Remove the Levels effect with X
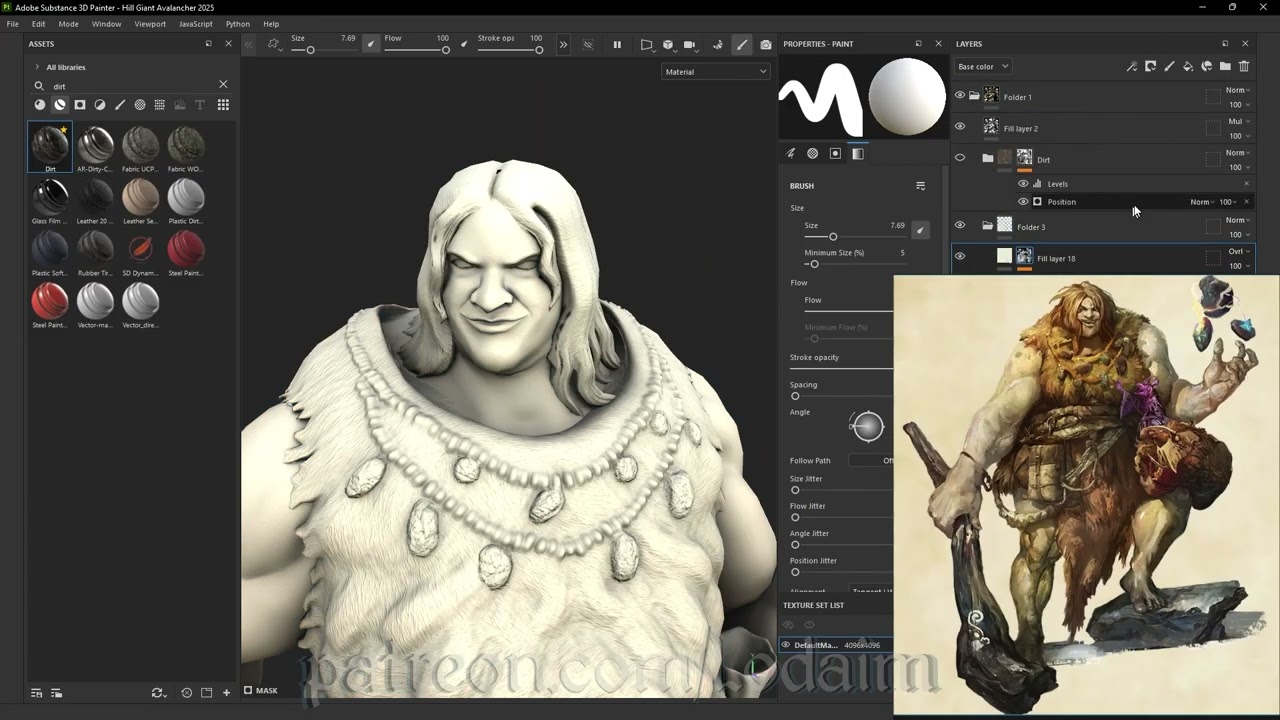Viewport: 1280px width, 720px height. (x=1246, y=184)
